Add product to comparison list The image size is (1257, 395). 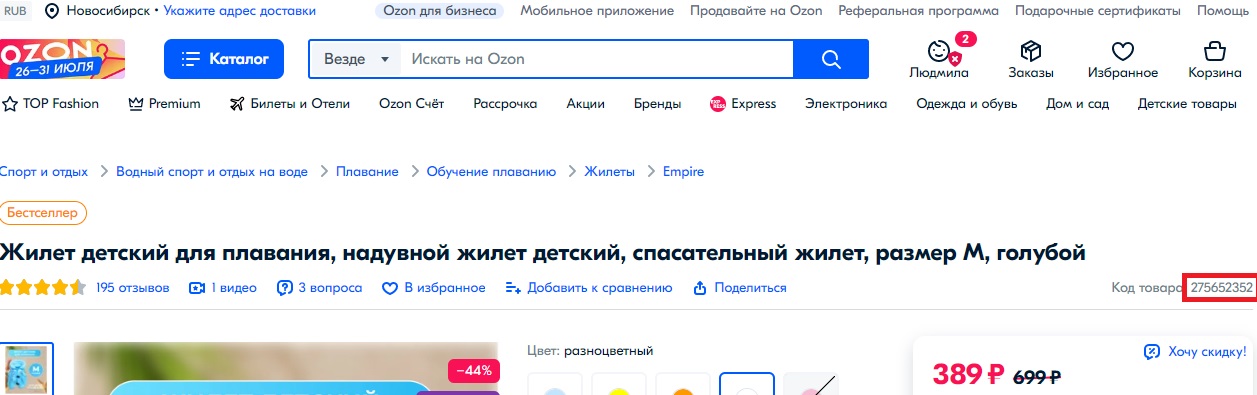coord(589,288)
